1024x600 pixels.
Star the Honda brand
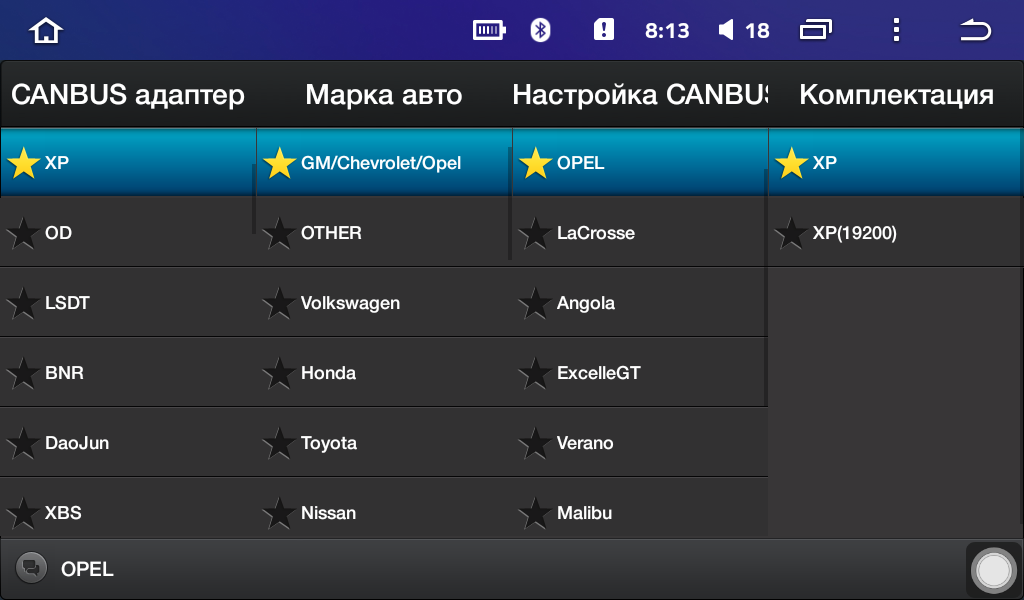click(279, 373)
